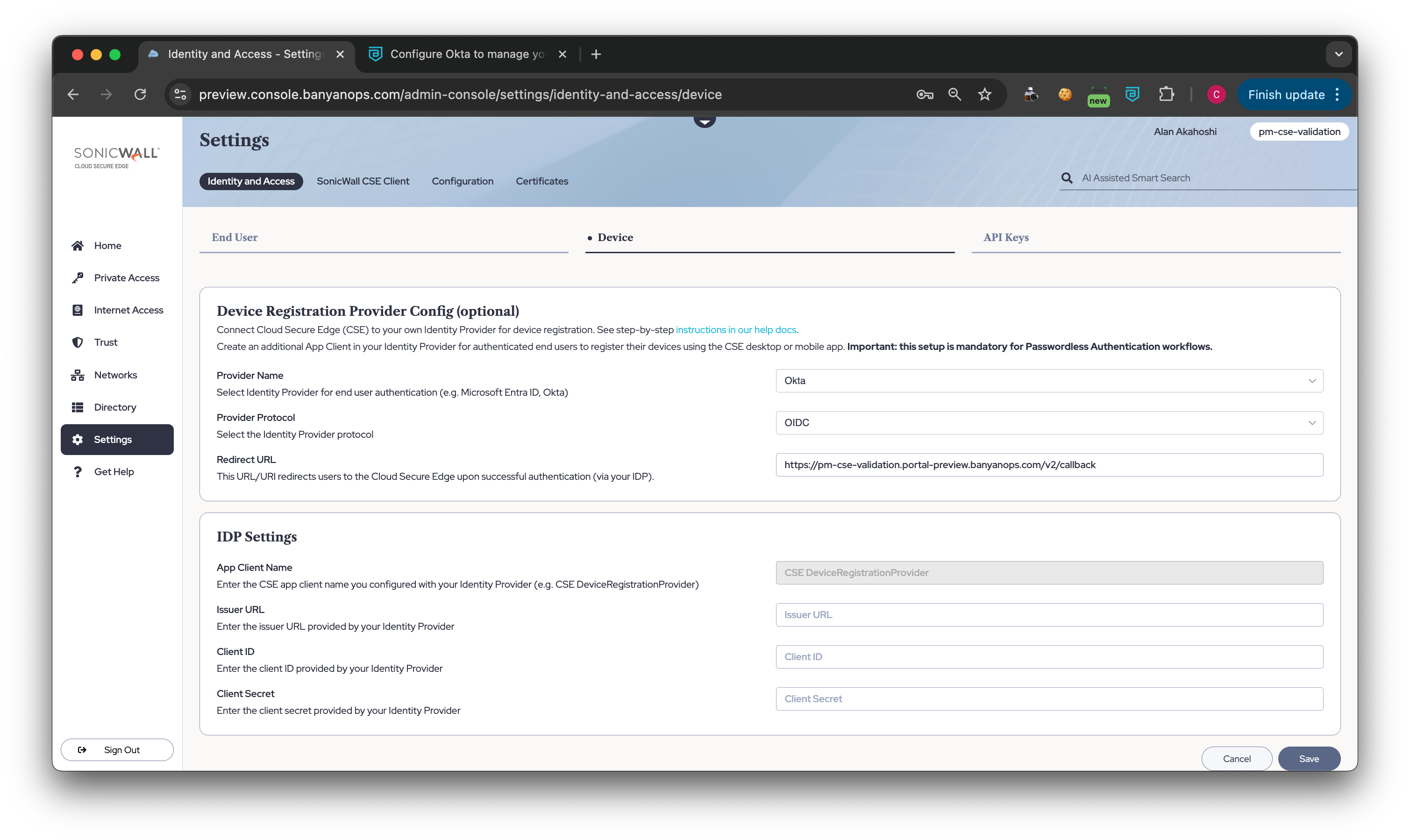Click the bookmark star icon in address bar
This screenshot has width=1410, height=840.
(x=984, y=94)
